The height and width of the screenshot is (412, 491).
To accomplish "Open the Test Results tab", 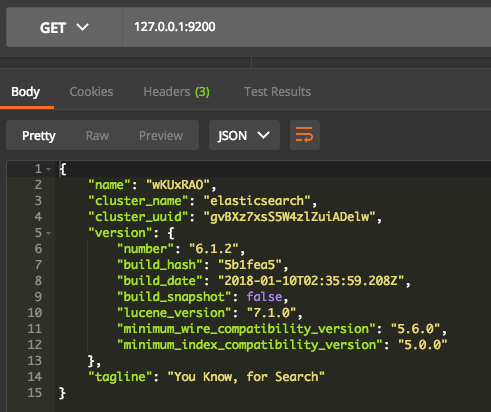I will (277, 92).
